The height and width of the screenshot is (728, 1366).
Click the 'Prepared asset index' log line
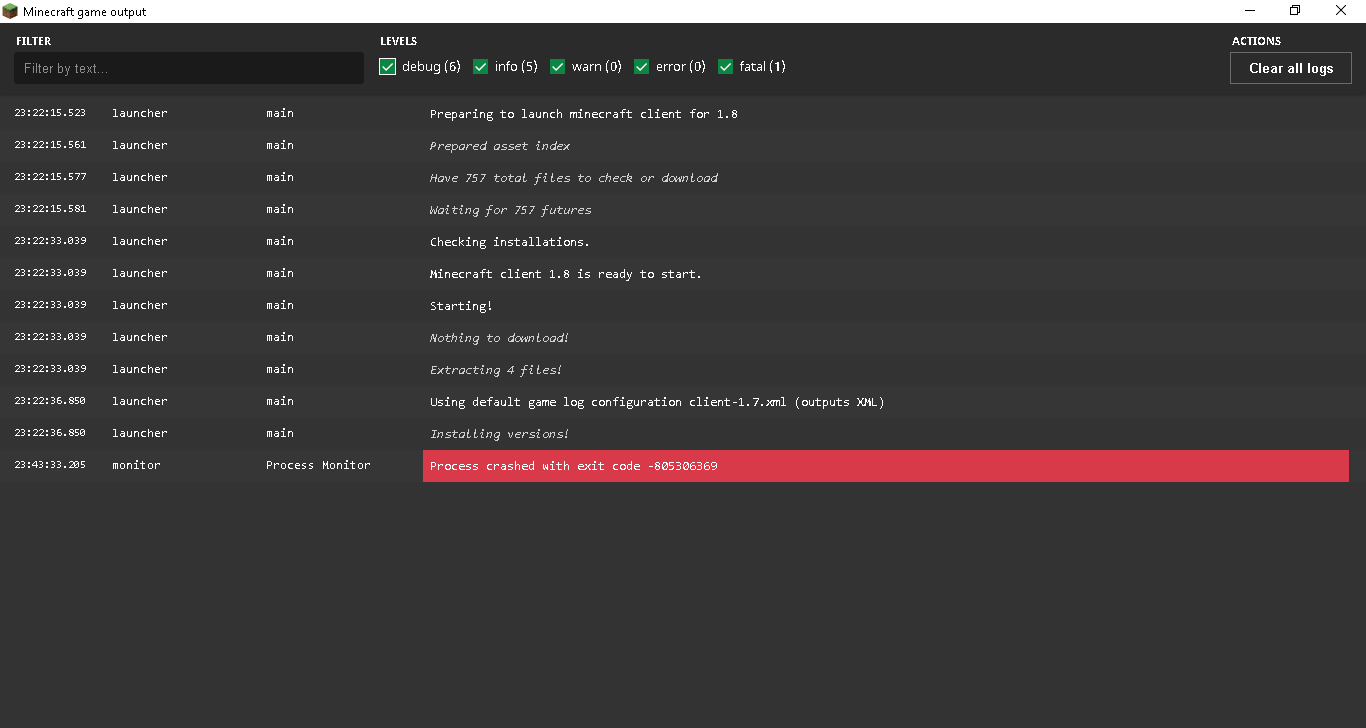coord(500,146)
